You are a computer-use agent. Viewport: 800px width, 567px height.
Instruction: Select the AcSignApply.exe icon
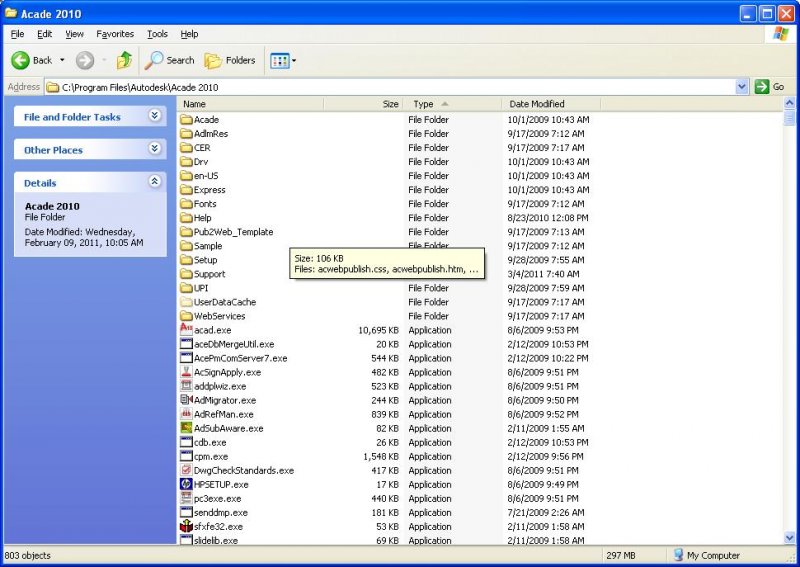pos(186,372)
